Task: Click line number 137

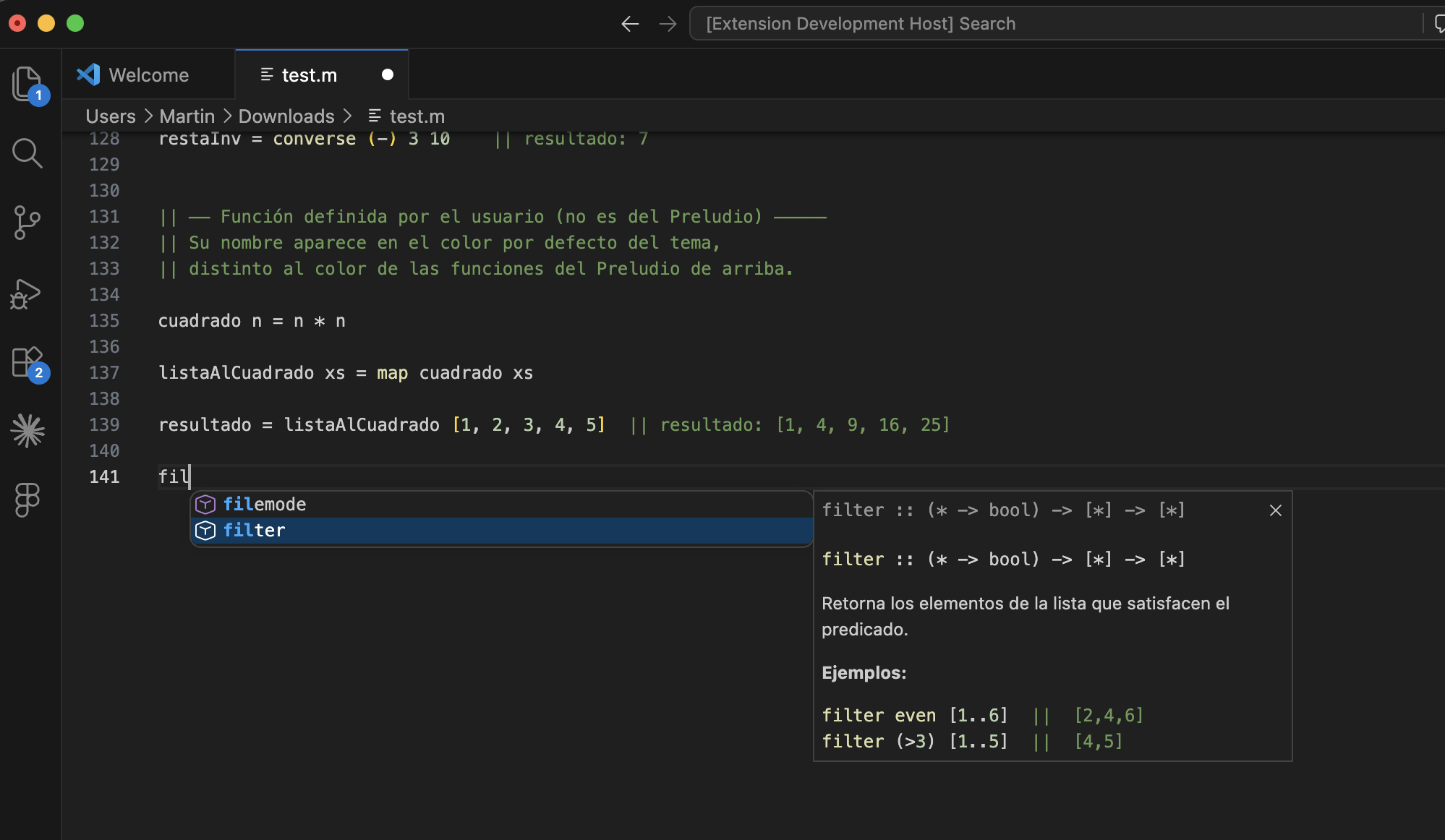Action: 104,372
